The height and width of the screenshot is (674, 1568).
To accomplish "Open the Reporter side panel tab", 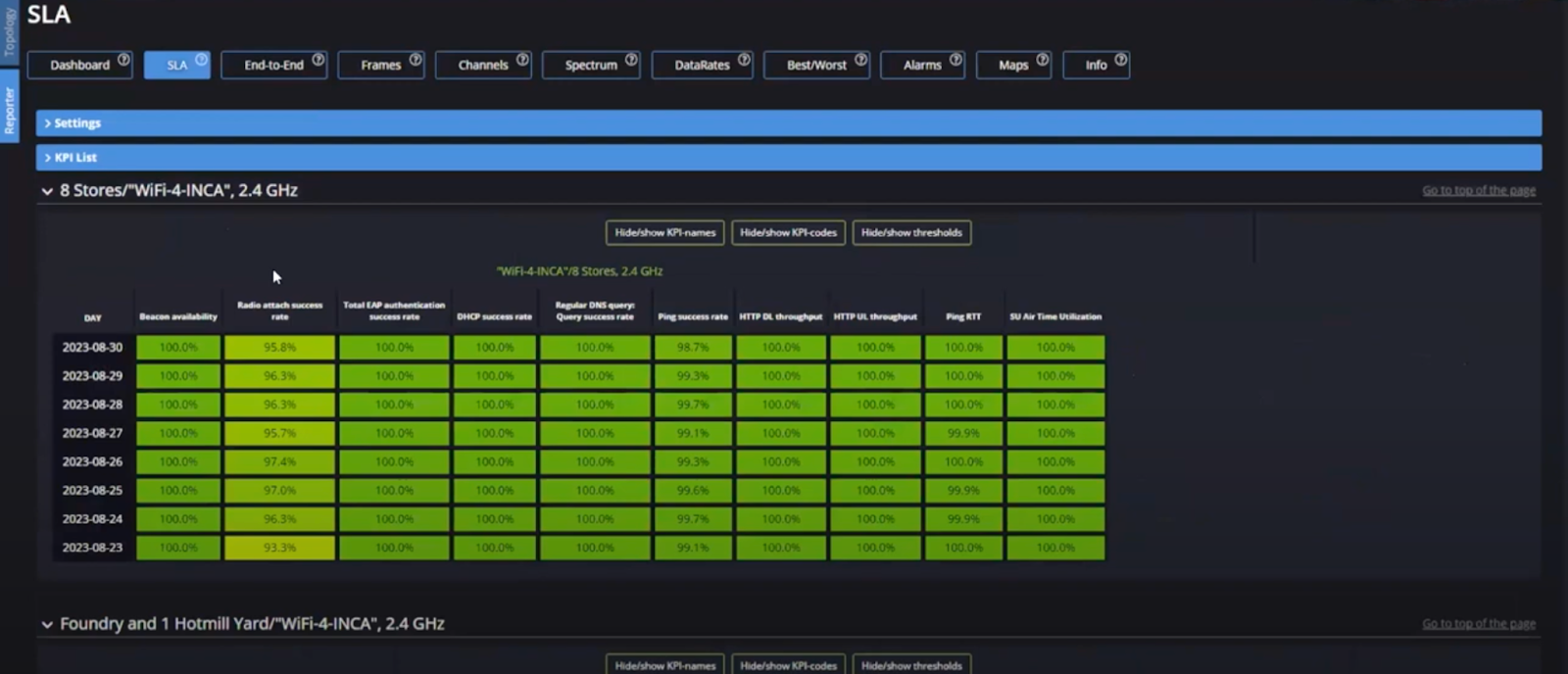I will point(9,110).
